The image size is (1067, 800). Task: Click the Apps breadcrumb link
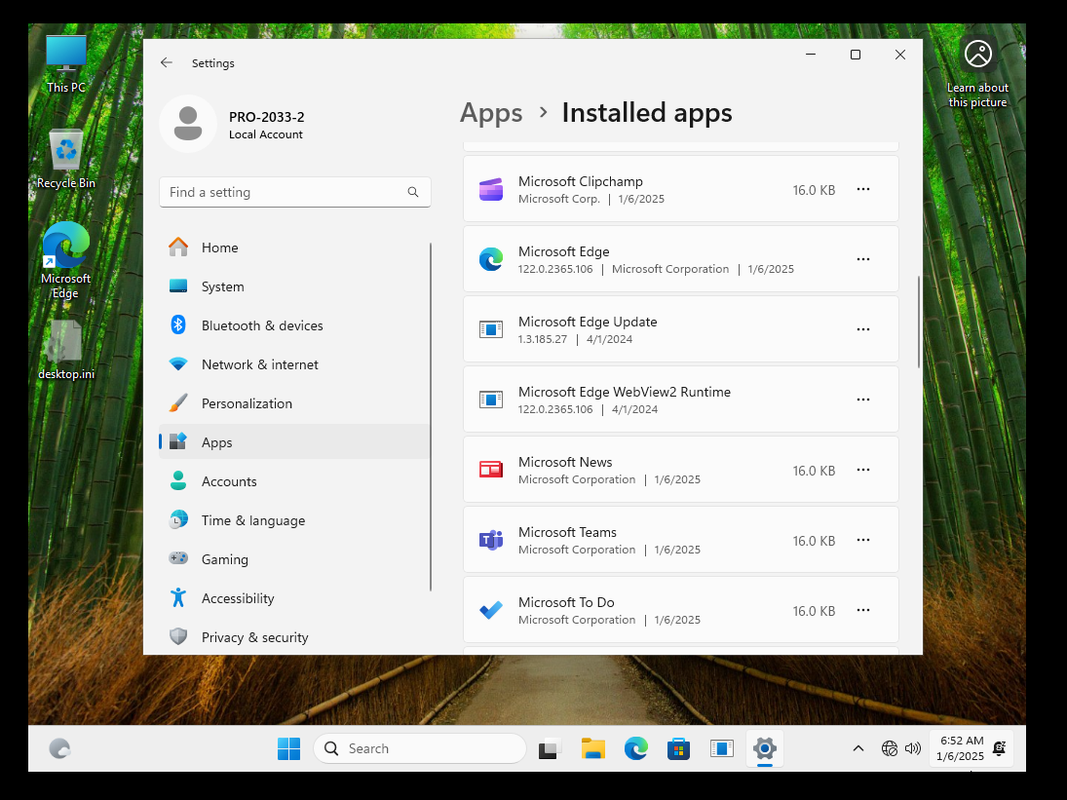[x=491, y=113]
